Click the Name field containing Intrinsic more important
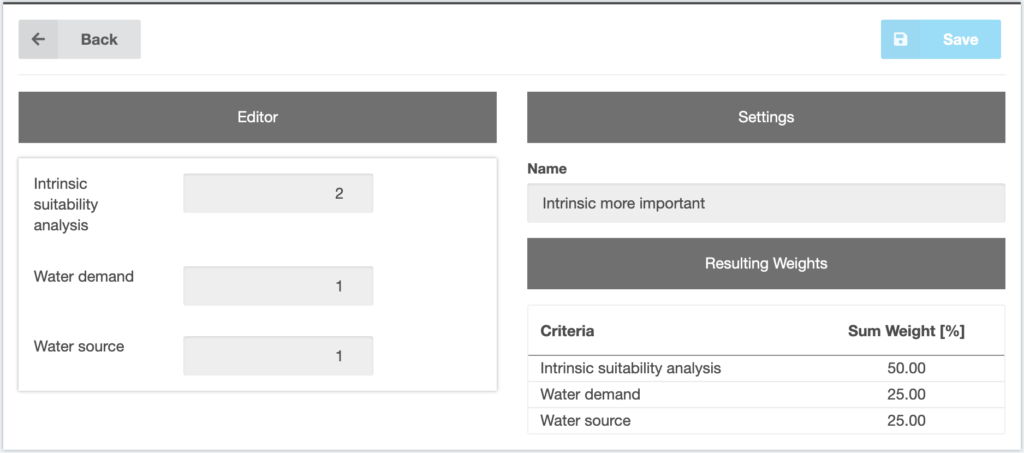 point(766,203)
